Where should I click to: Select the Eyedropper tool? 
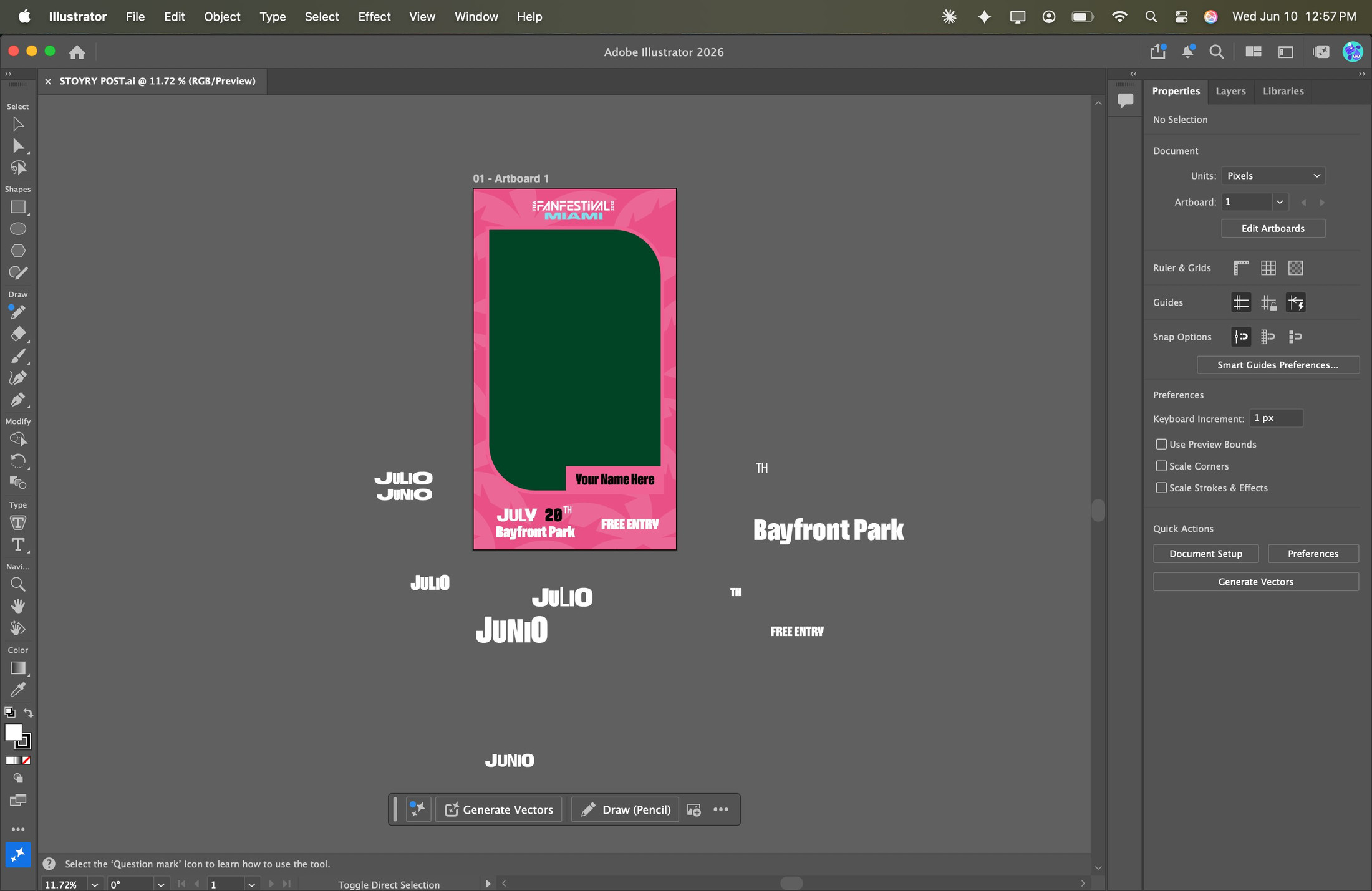pyautogui.click(x=17, y=690)
